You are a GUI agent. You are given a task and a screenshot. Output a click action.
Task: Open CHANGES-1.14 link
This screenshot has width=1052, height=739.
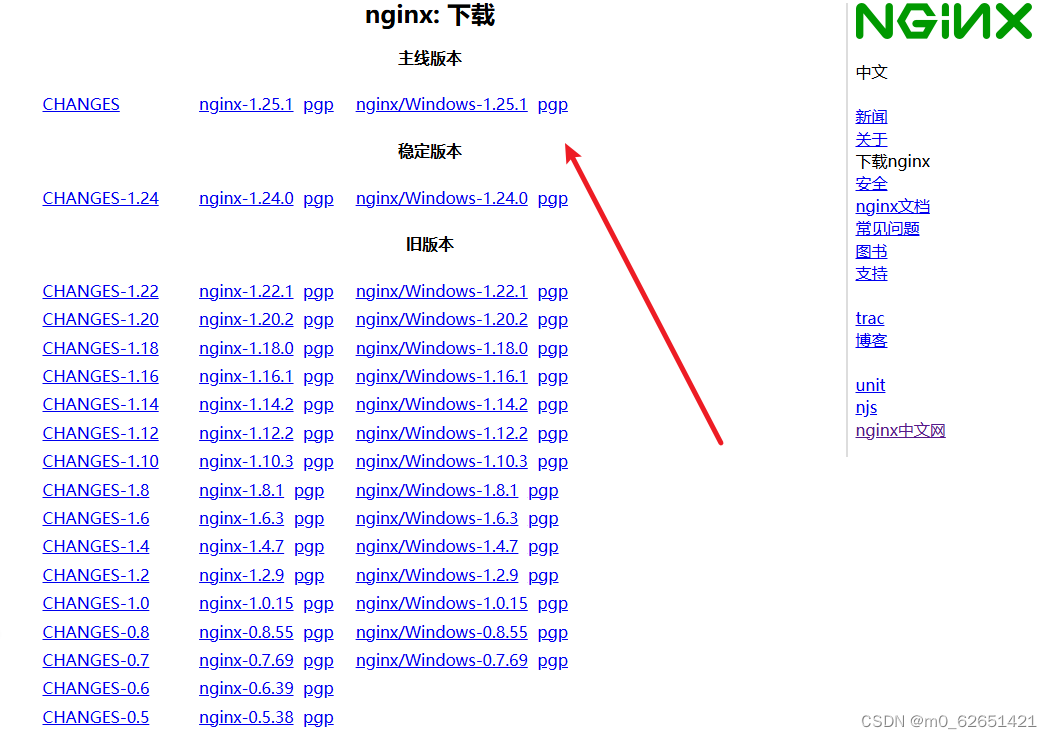click(x=101, y=405)
